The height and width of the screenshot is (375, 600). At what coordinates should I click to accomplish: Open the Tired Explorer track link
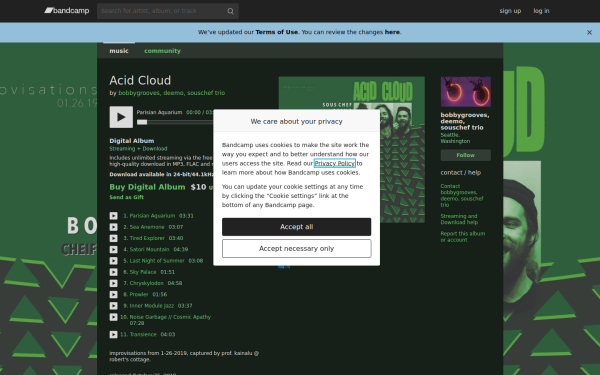click(147, 238)
